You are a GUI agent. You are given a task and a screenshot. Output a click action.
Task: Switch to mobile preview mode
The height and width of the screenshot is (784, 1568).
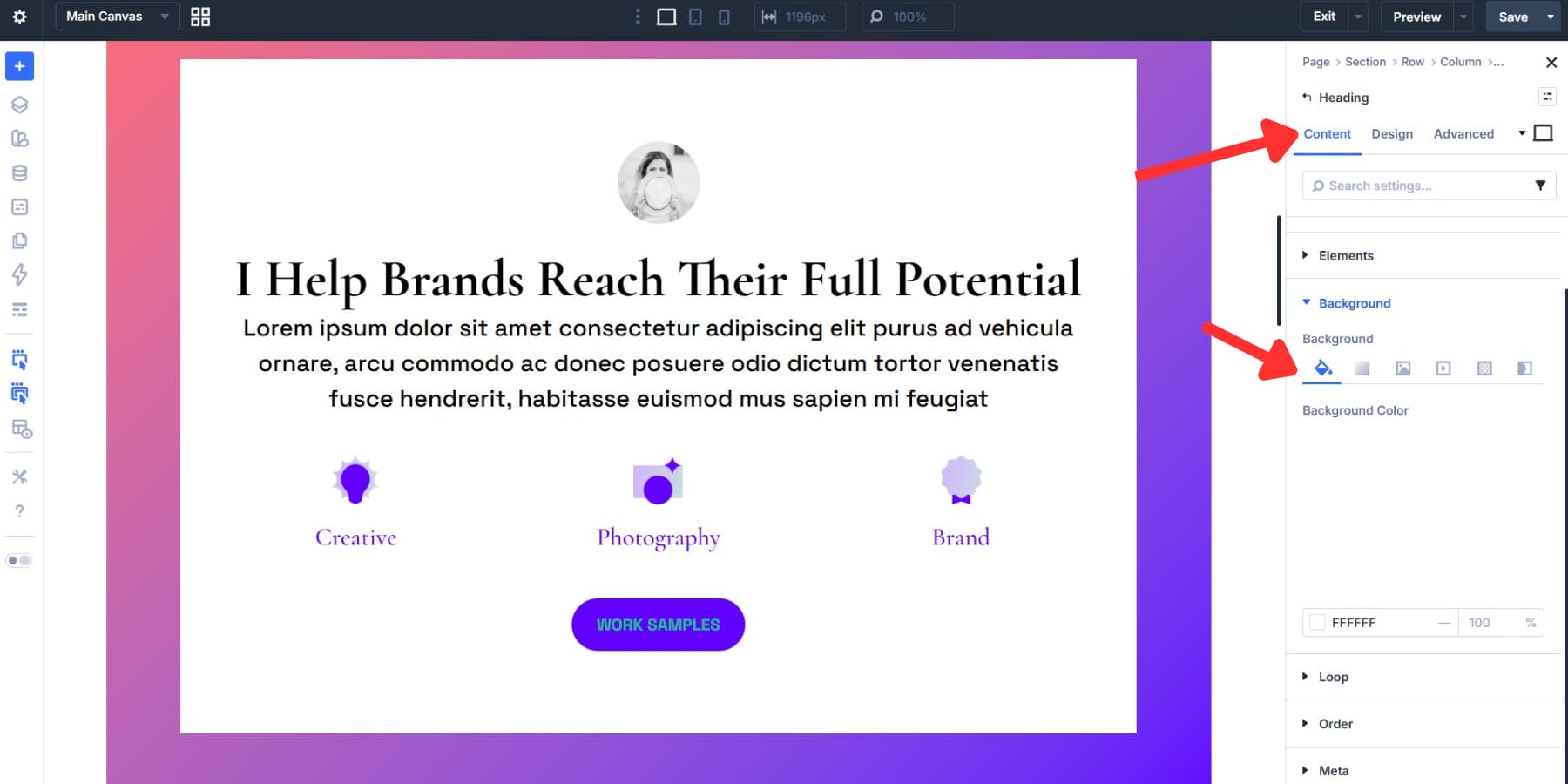(724, 17)
